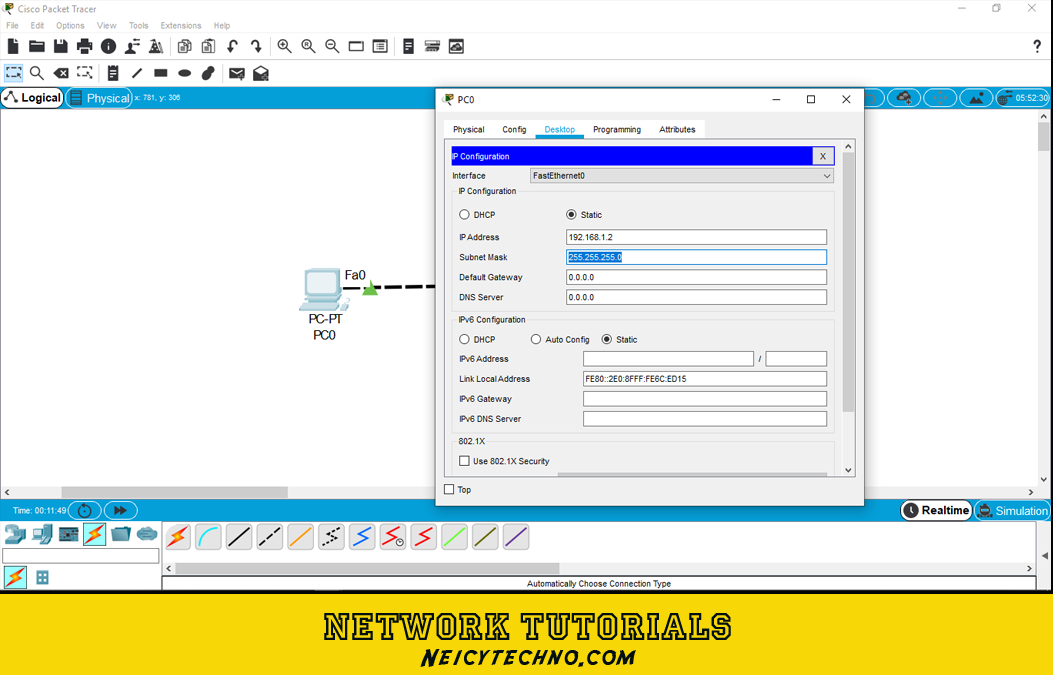Click the Print icon in the toolbar

click(85, 46)
